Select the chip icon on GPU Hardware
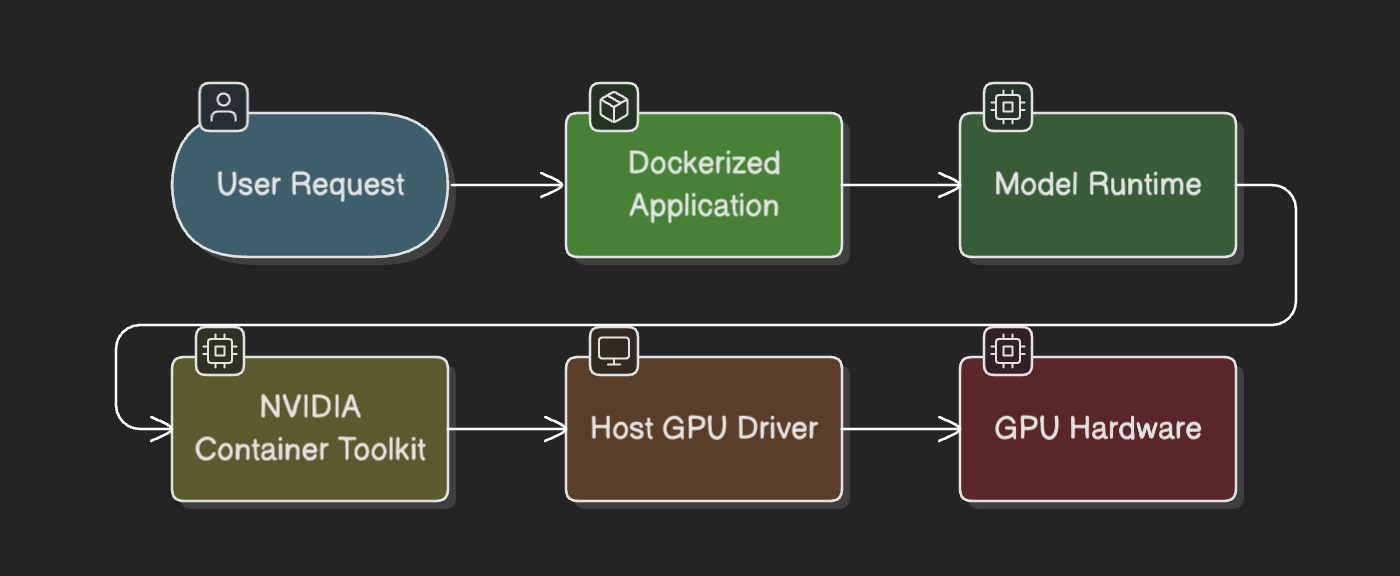This screenshot has height=576, width=1400. [x=1006, y=349]
